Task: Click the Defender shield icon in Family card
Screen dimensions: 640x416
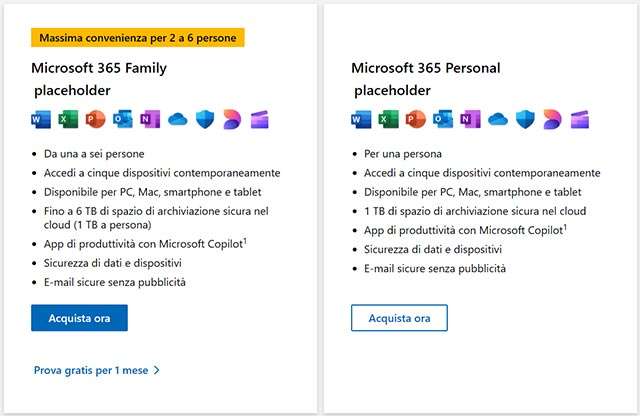Action: (206, 120)
